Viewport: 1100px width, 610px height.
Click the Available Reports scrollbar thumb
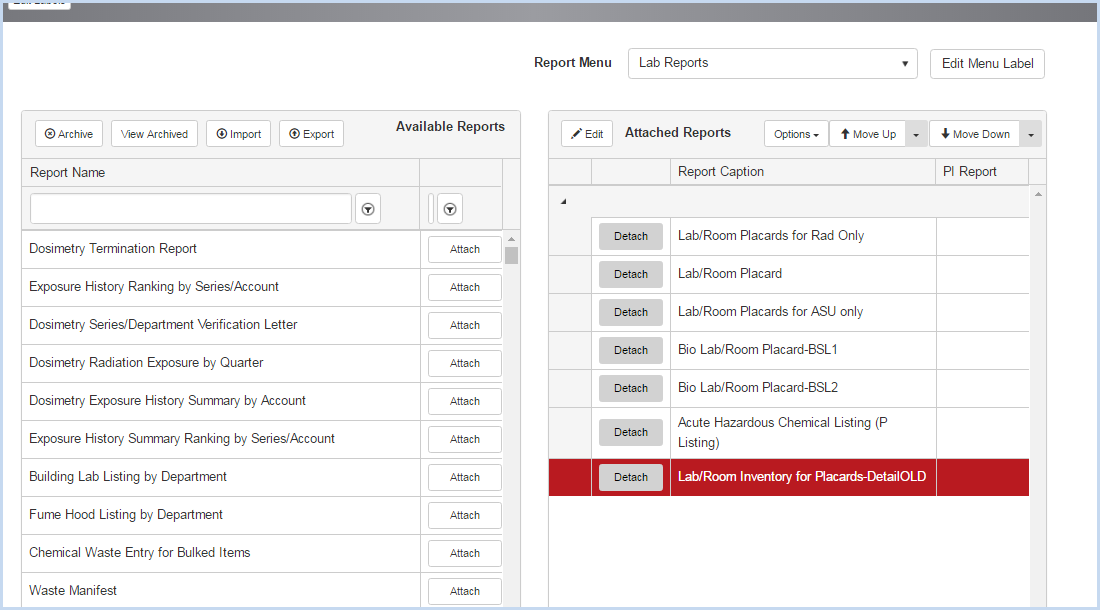point(511,255)
